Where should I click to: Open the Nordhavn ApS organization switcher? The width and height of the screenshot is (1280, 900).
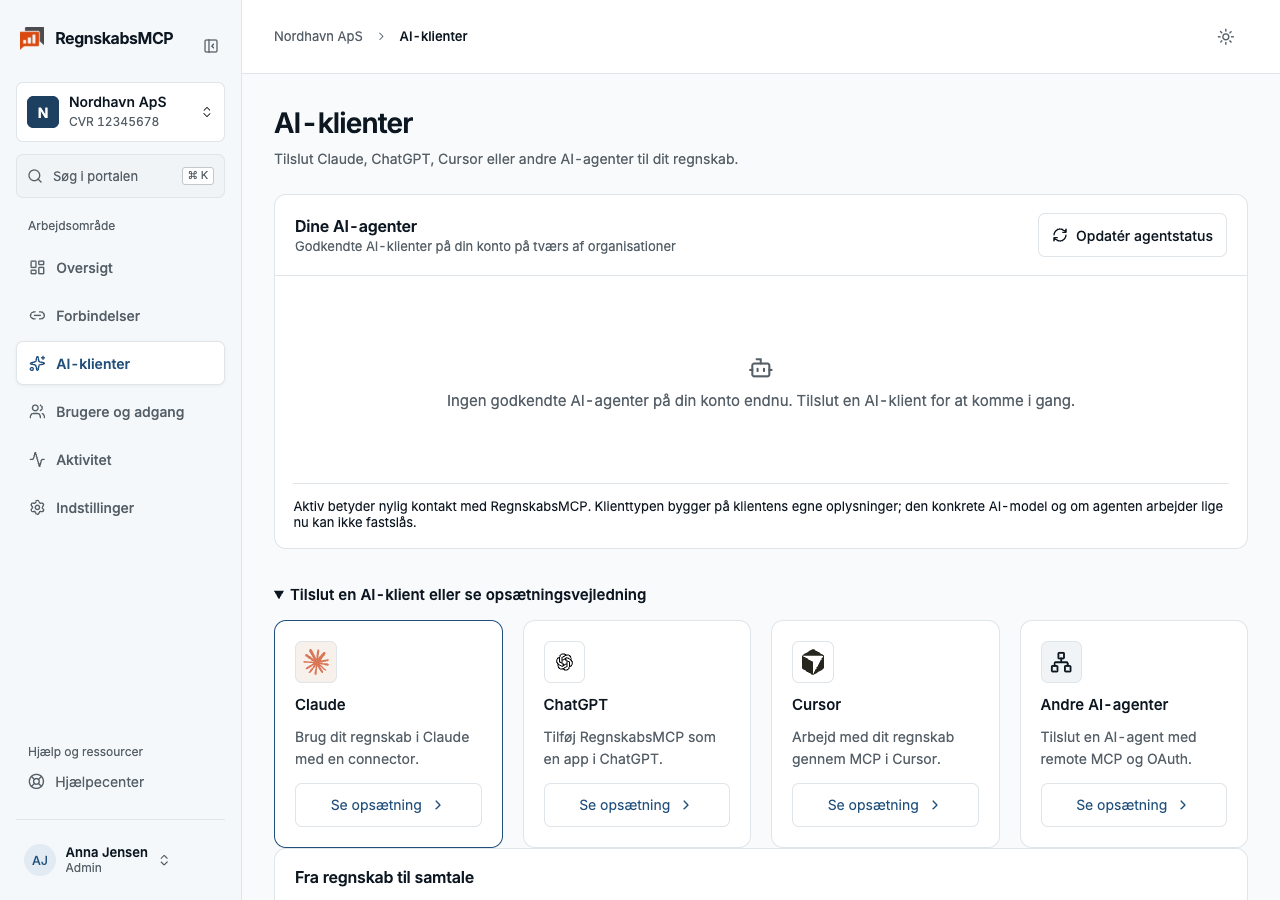(120, 112)
